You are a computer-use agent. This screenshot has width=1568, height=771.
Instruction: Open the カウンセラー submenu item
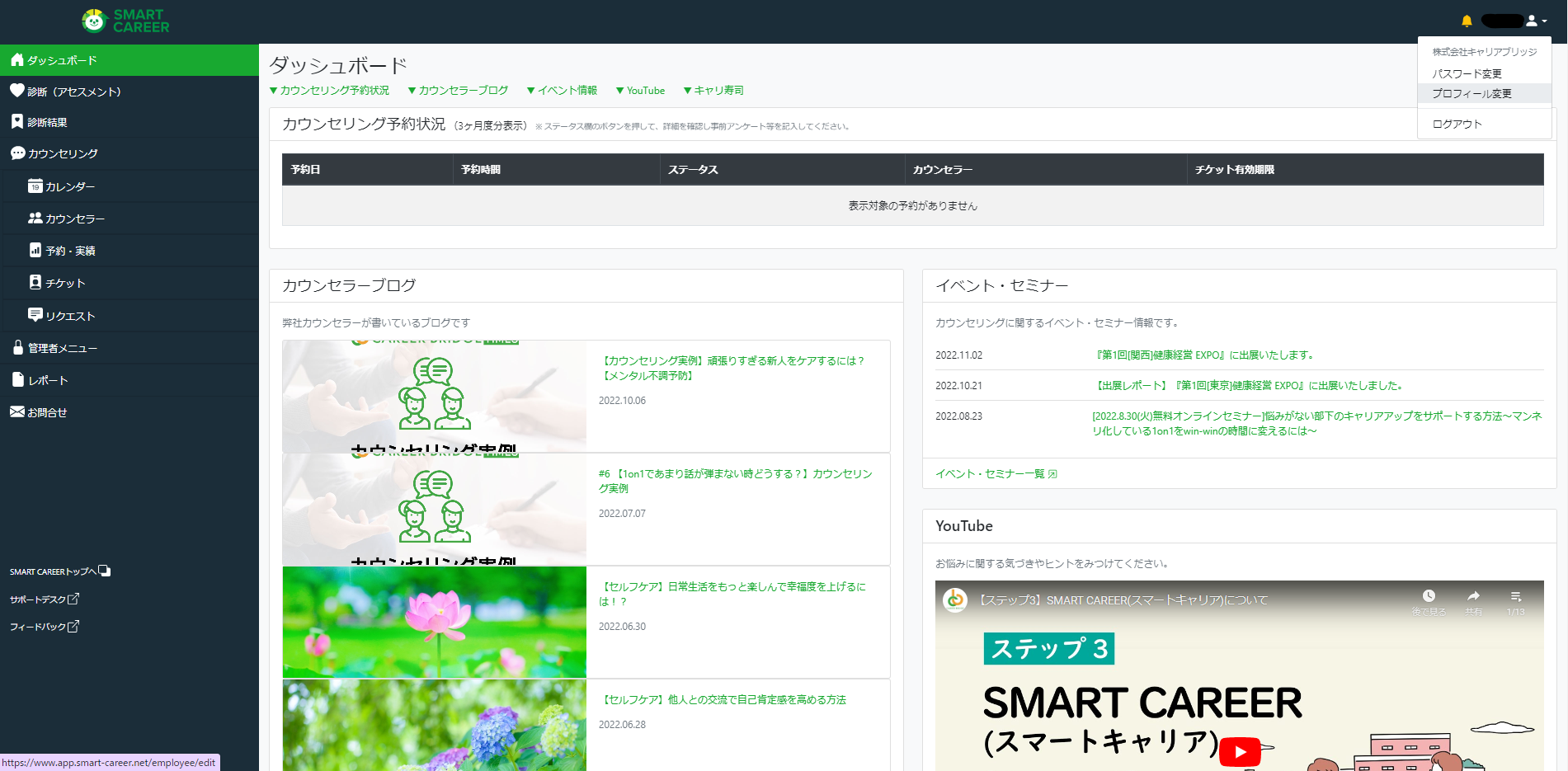[x=129, y=219]
